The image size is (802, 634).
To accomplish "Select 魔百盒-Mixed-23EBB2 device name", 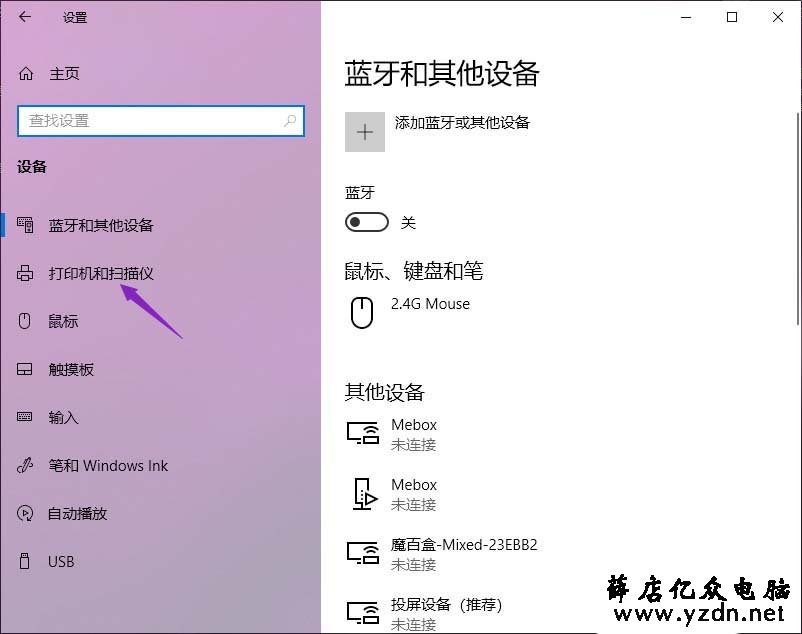I will (x=464, y=545).
